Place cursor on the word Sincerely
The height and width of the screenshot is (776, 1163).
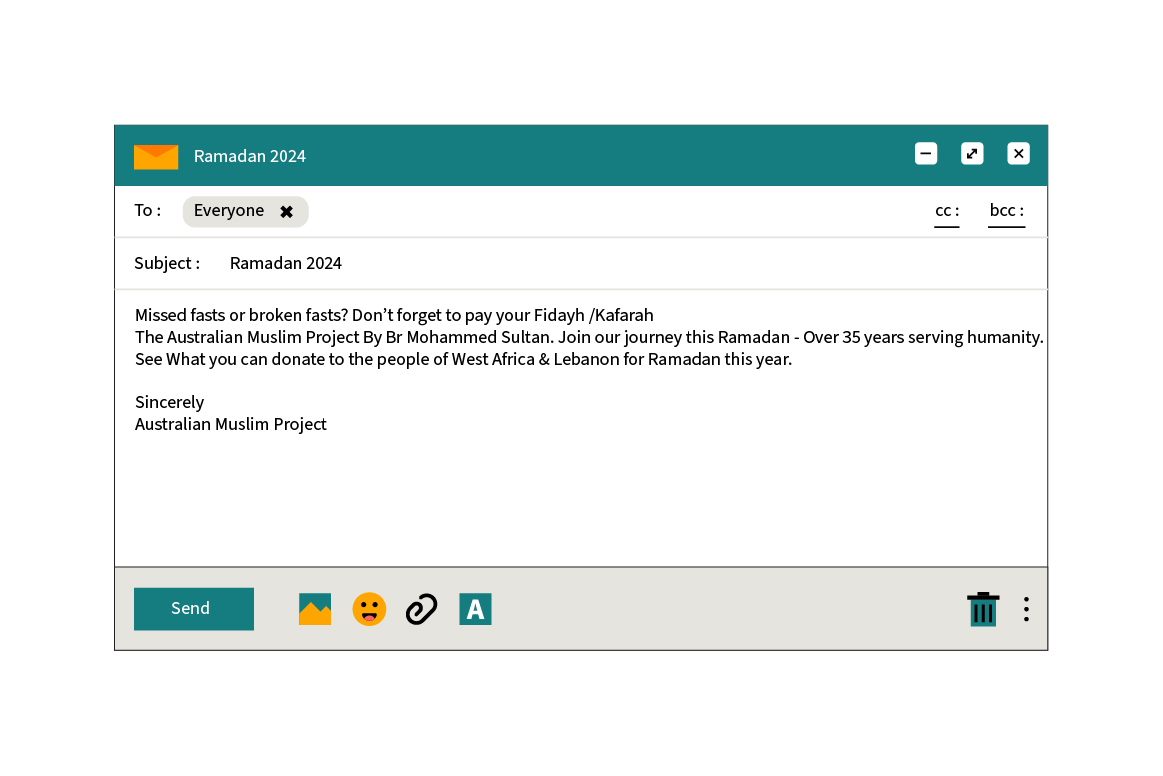tap(169, 402)
